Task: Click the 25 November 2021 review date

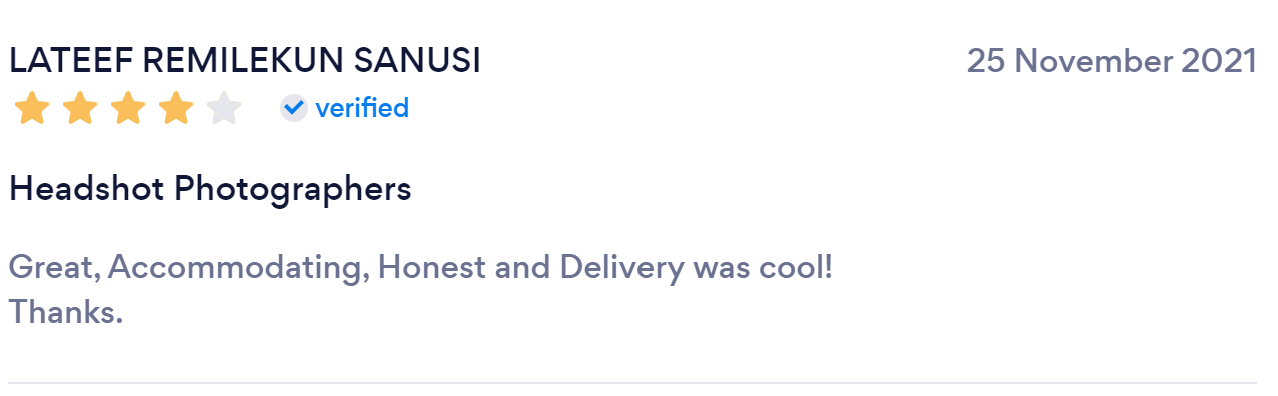Action: tap(1111, 61)
